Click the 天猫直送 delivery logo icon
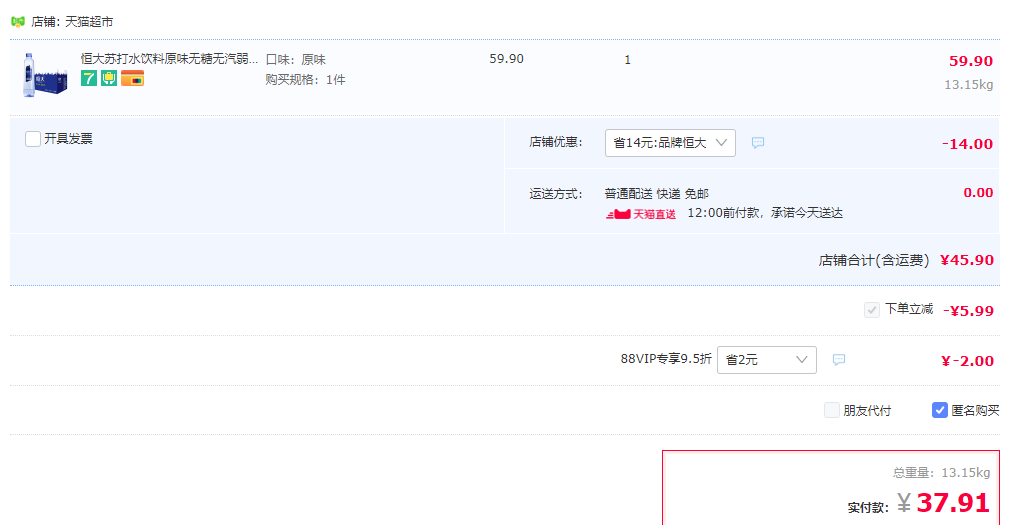The height and width of the screenshot is (525, 1011). 641,214
